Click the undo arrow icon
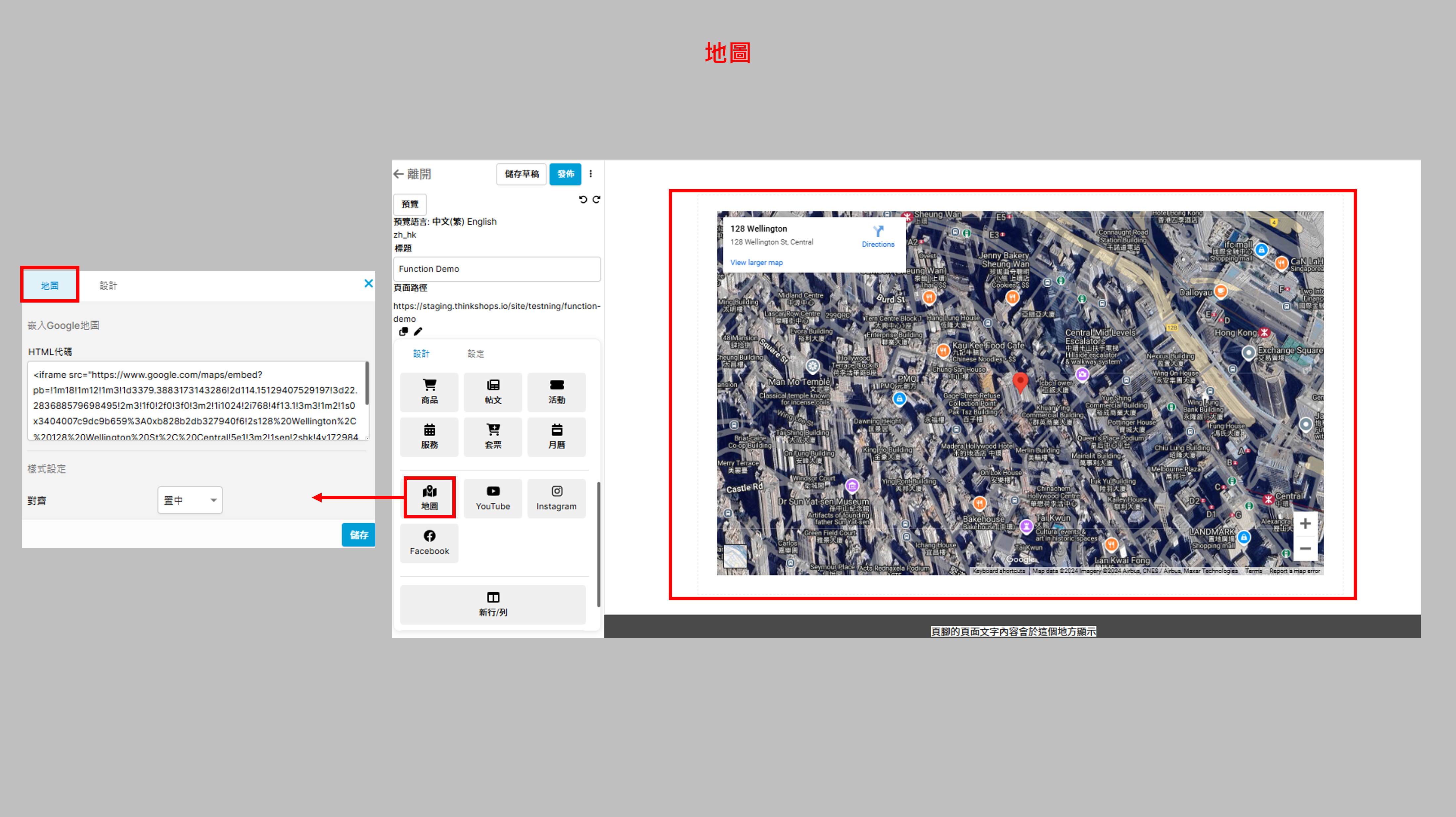 (x=583, y=200)
